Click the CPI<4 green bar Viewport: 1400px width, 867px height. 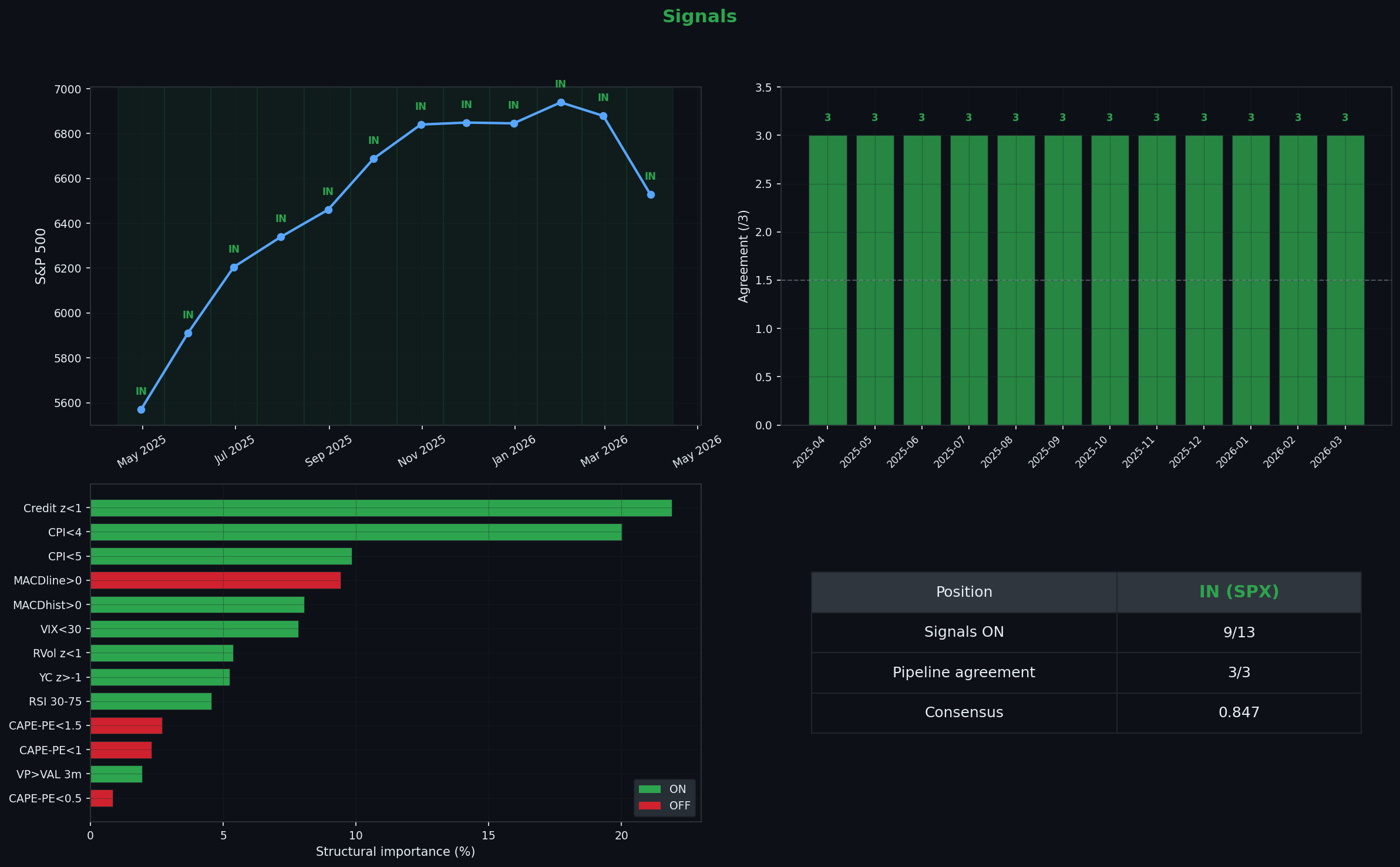[x=356, y=532]
